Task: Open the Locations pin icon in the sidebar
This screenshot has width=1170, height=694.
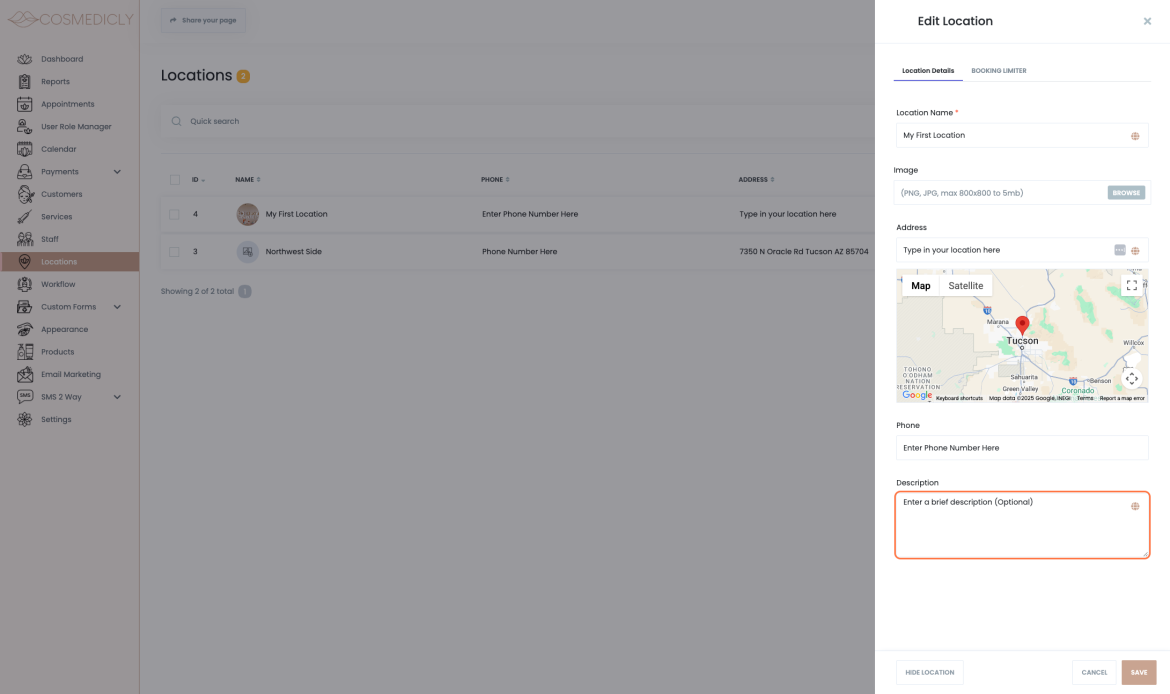Action: (25, 261)
